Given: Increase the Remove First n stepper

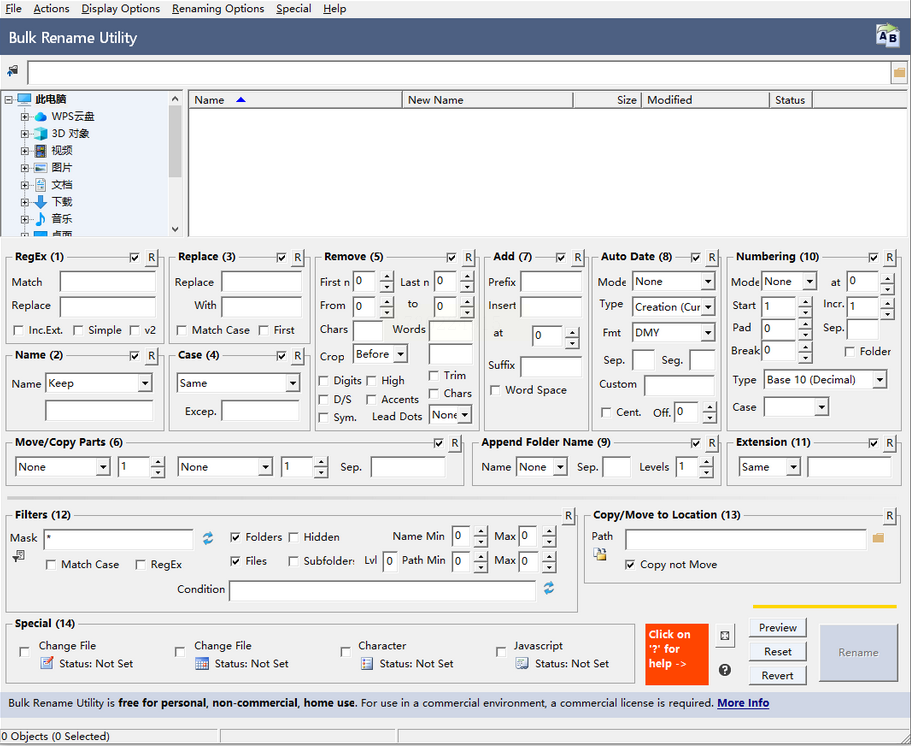Looking at the screenshot, I should (x=387, y=277).
